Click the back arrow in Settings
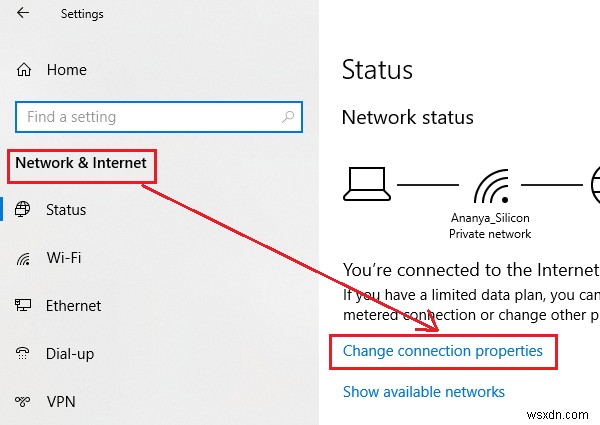Image resolution: width=600 pixels, height=425 pixels. pyautogui.click(x=23, y=14)
